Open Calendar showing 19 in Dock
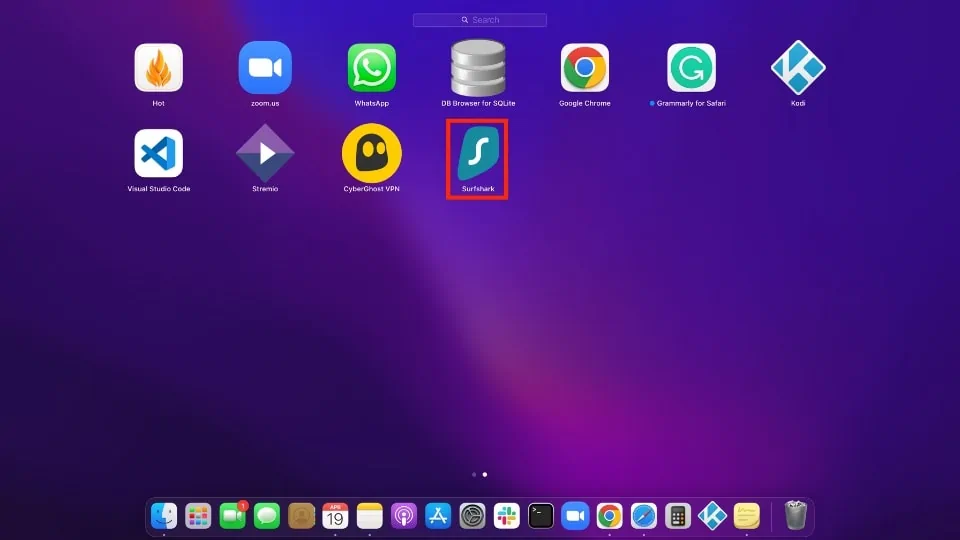 click(x=336, y=516)
